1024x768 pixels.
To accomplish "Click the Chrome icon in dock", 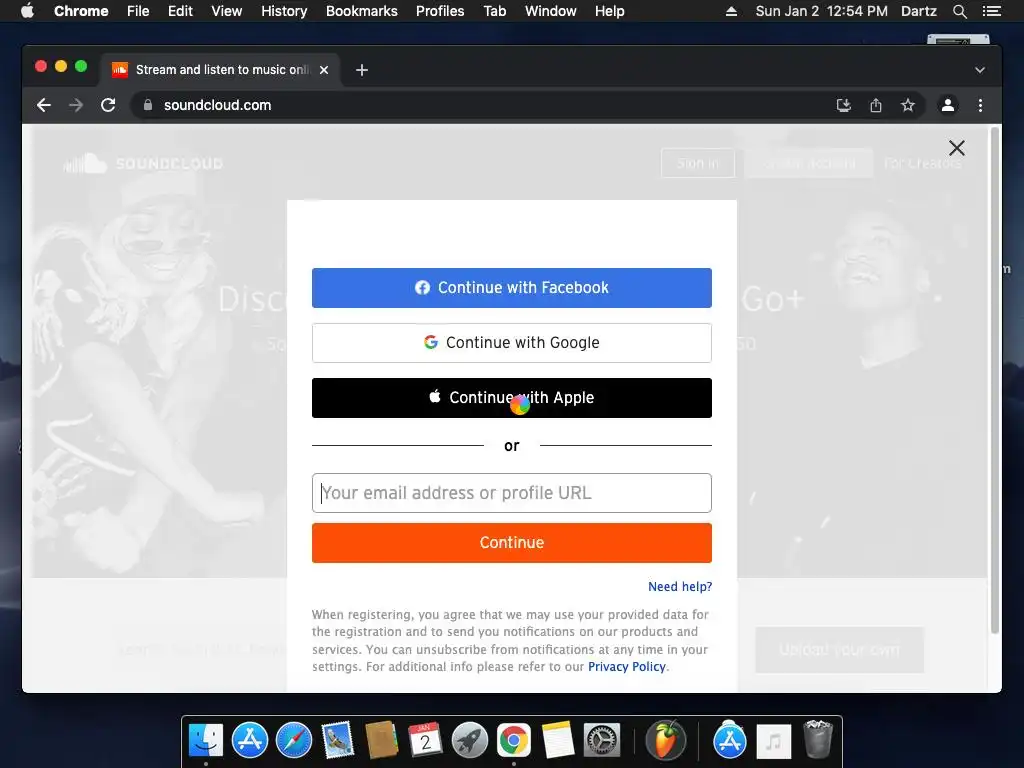I will [x=513, y=741].
